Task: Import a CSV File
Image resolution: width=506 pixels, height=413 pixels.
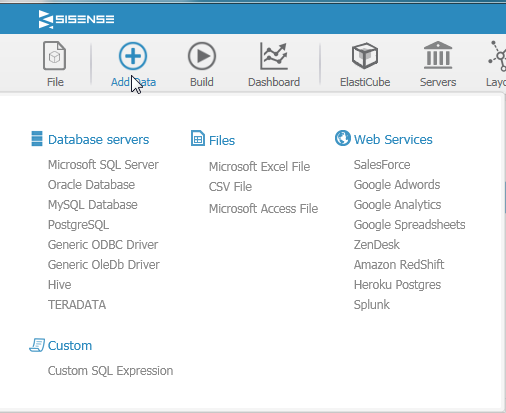Action: (230, 187)
